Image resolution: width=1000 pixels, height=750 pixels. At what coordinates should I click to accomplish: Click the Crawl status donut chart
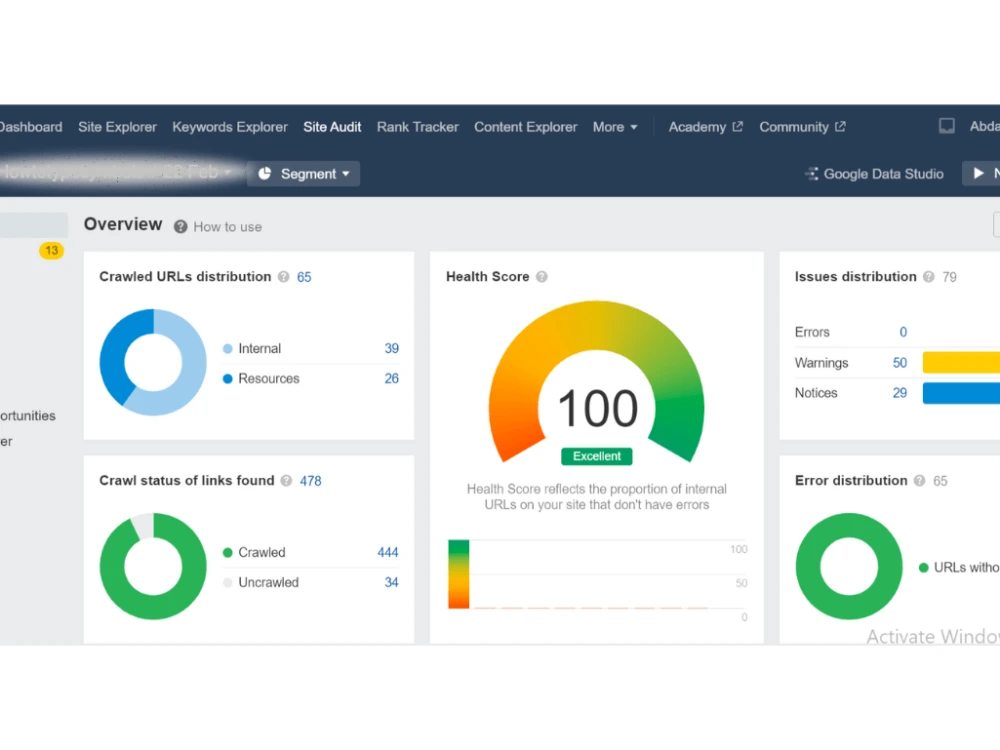153,566
